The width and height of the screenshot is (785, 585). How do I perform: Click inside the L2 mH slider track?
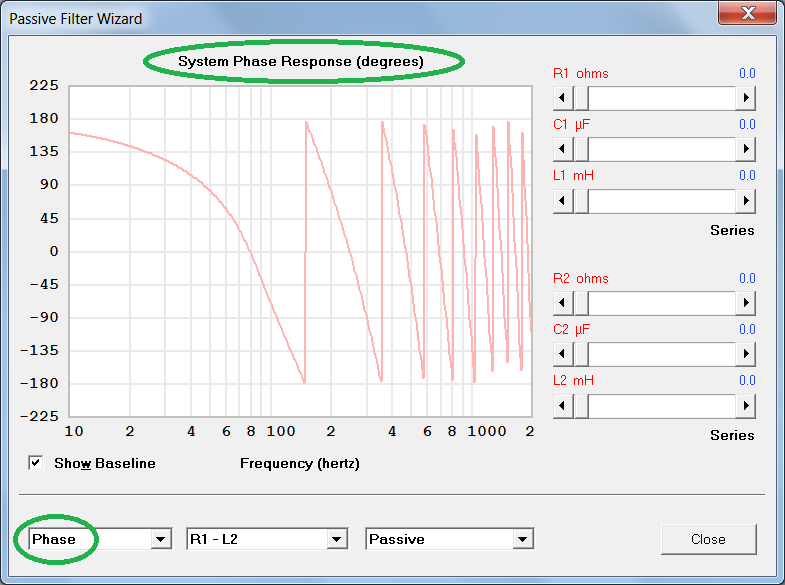click(662, 406)
